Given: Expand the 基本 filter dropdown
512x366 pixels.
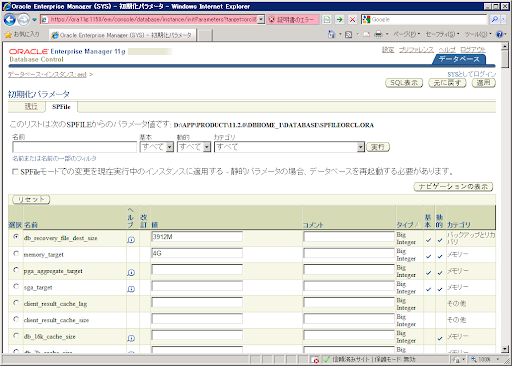Looking at the screenshot, I should 170,147.
